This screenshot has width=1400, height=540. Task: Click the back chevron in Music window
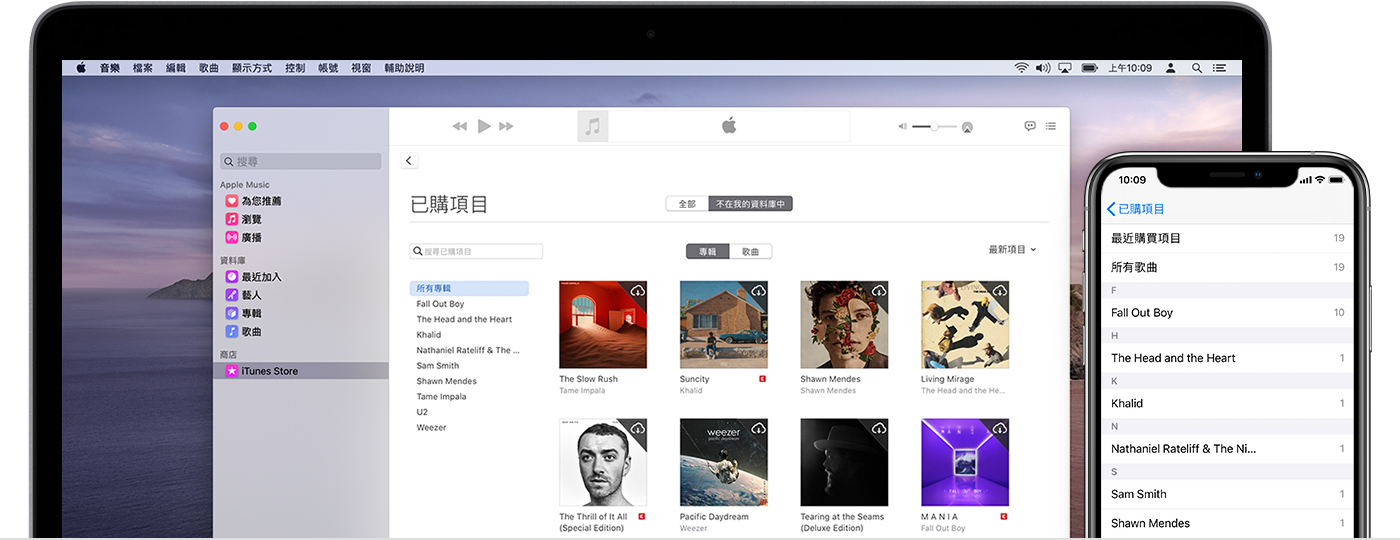click(x=409, y=161)
